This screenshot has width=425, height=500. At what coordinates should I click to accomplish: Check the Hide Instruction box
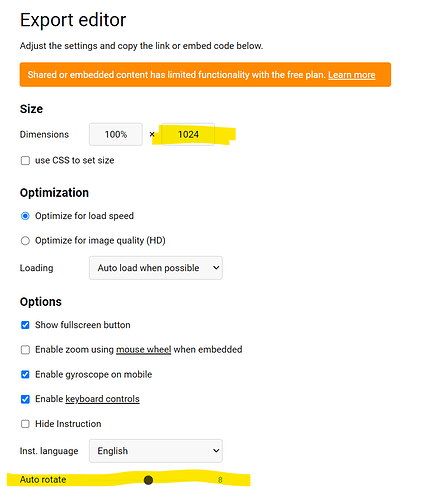pyautogui.click(x=25, y=424)
